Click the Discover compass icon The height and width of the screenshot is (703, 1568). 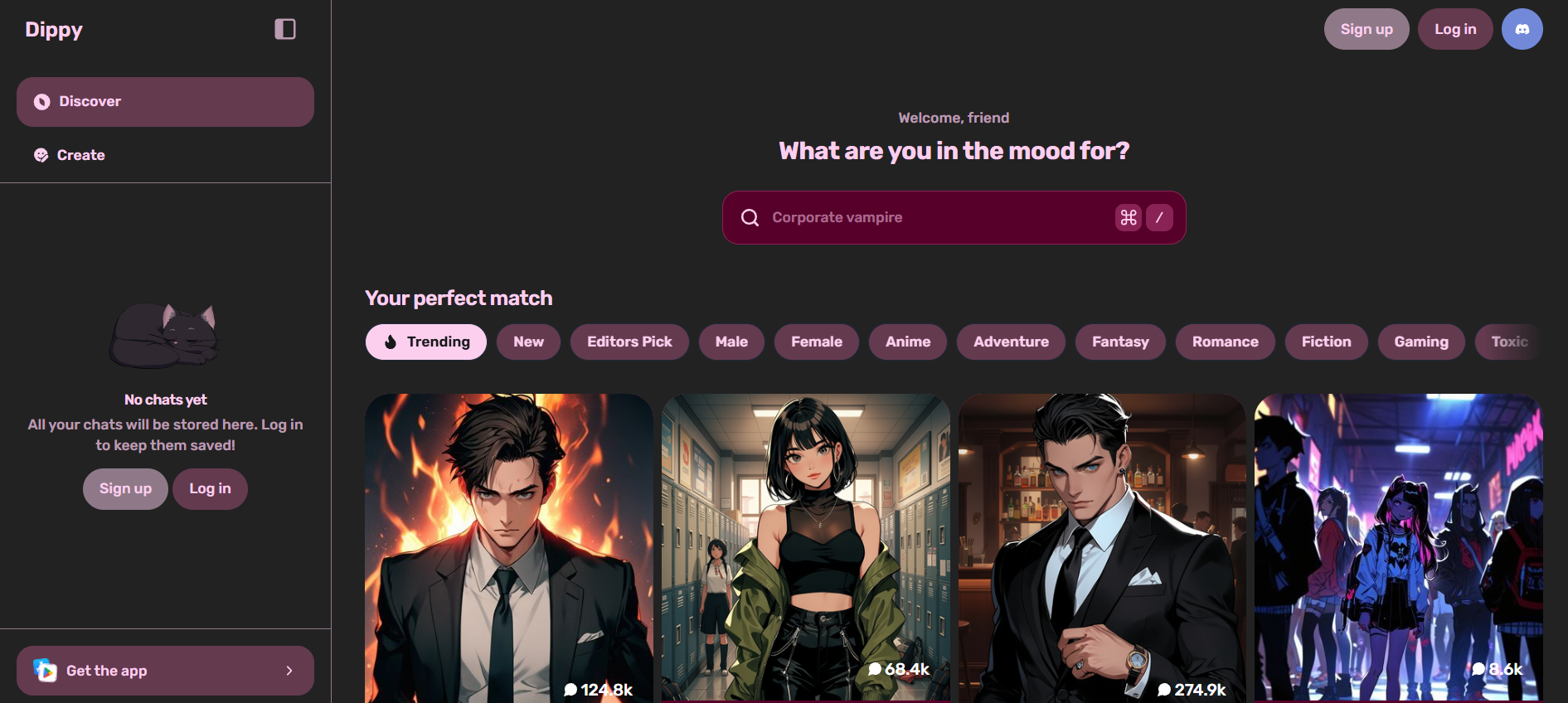(x=41, y=102)
